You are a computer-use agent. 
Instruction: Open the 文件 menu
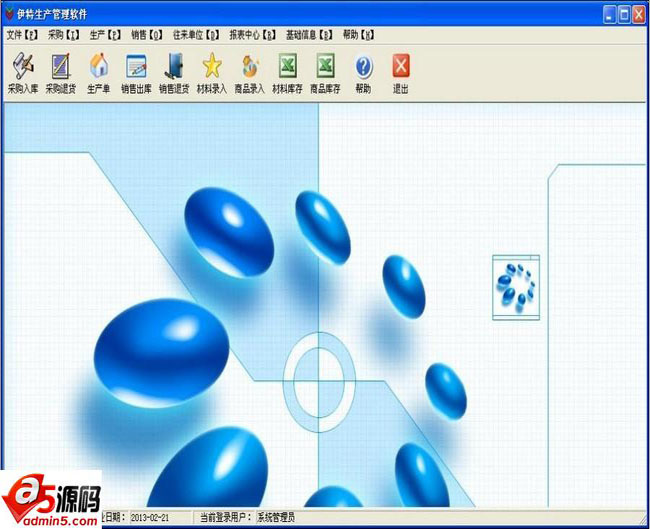pyautogui.click(x=22, y=35)
